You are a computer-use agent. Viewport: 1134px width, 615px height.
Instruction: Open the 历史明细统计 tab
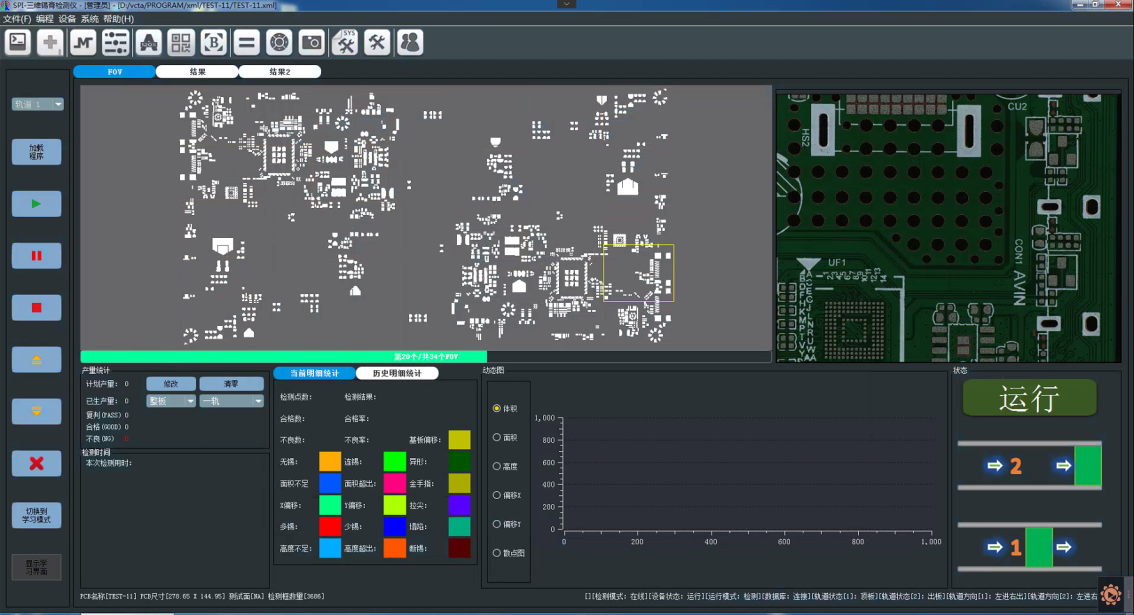pos(397,373)
